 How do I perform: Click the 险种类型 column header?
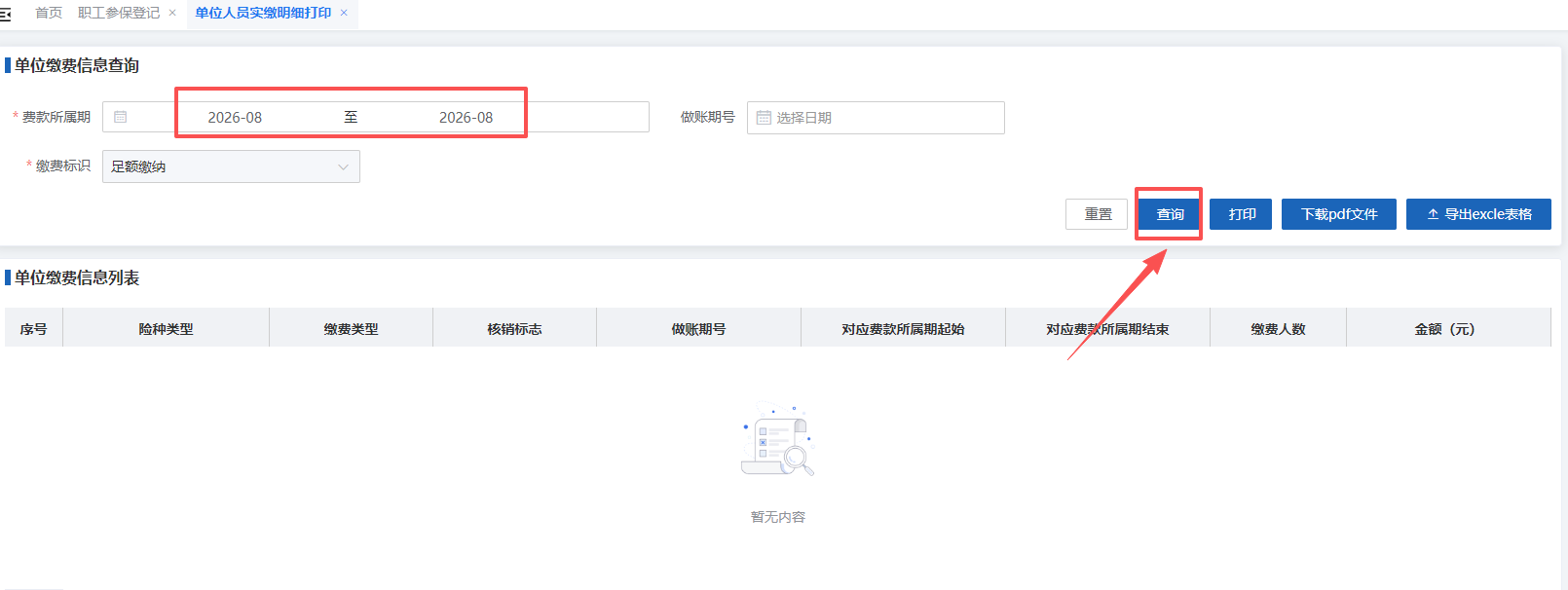166,329
